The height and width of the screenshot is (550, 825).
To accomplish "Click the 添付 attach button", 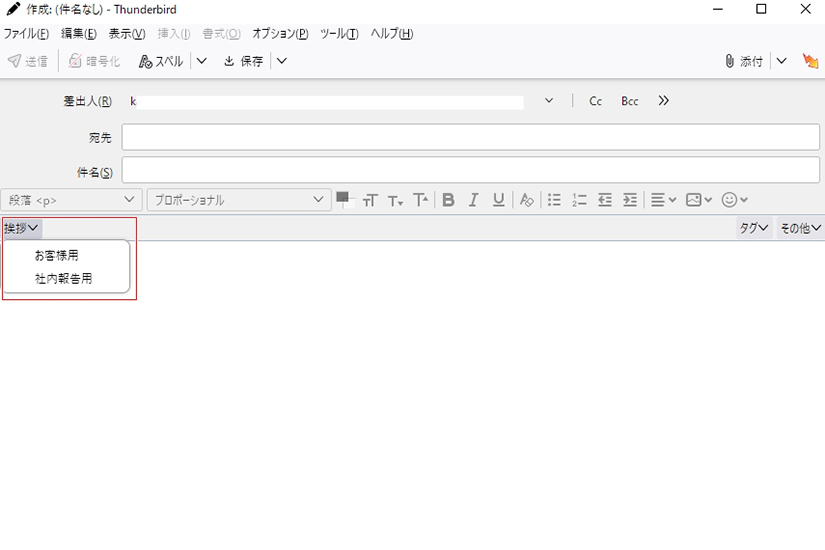I will click(x=744, y=61).
